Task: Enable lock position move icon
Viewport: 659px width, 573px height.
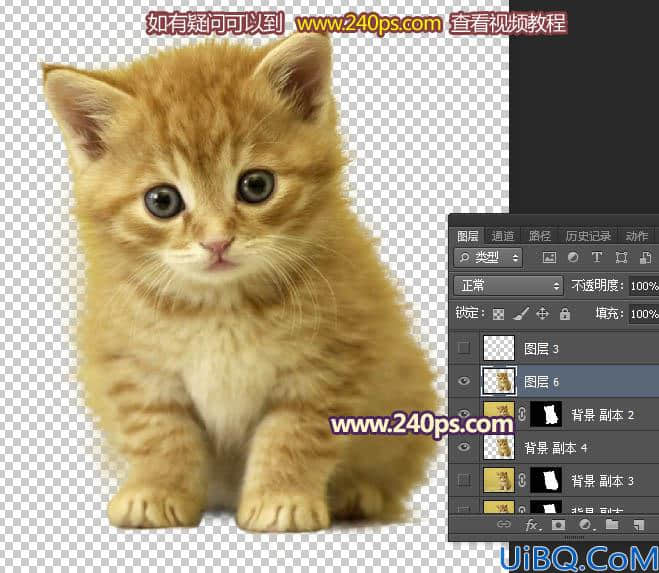Action: (543, 314)
